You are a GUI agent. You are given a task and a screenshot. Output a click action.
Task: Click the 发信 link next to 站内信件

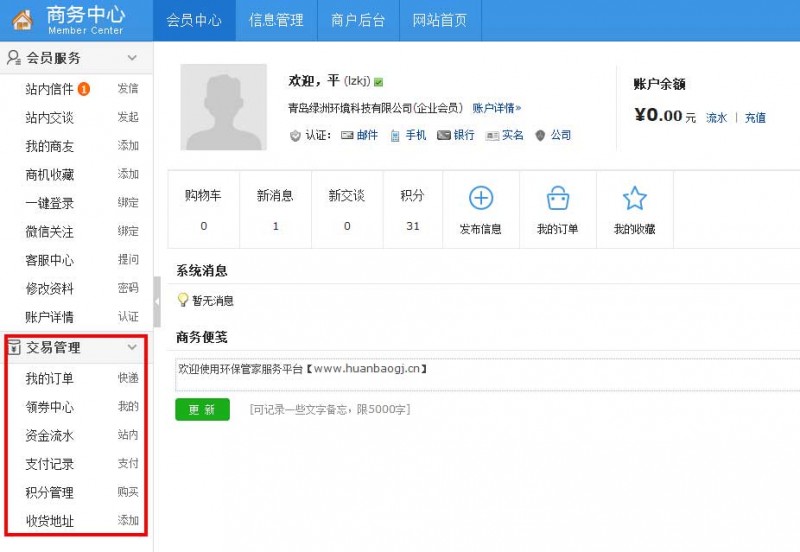(128, 89)
